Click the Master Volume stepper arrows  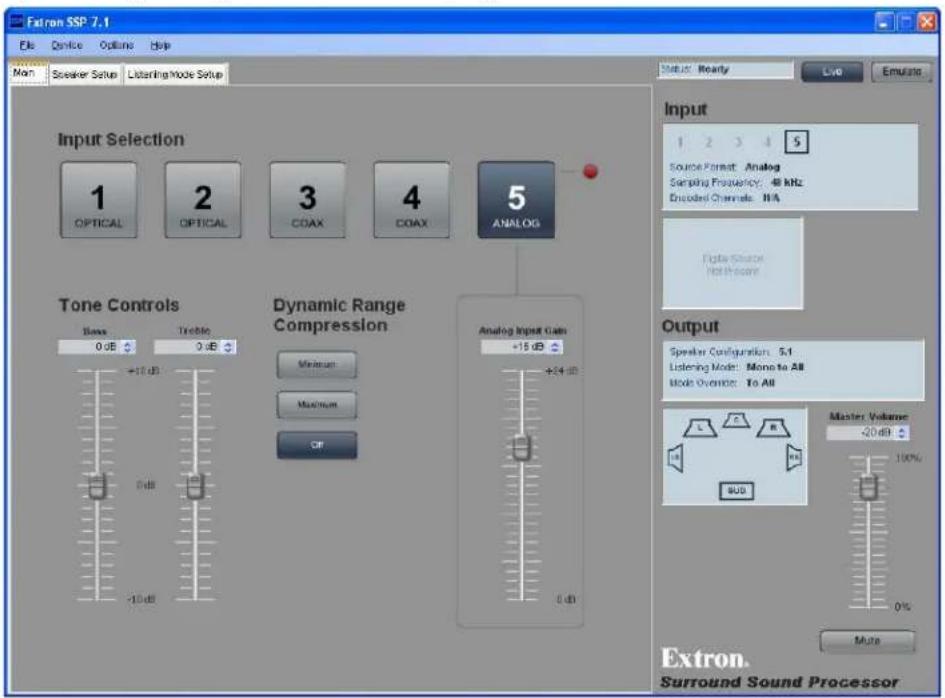902,433
